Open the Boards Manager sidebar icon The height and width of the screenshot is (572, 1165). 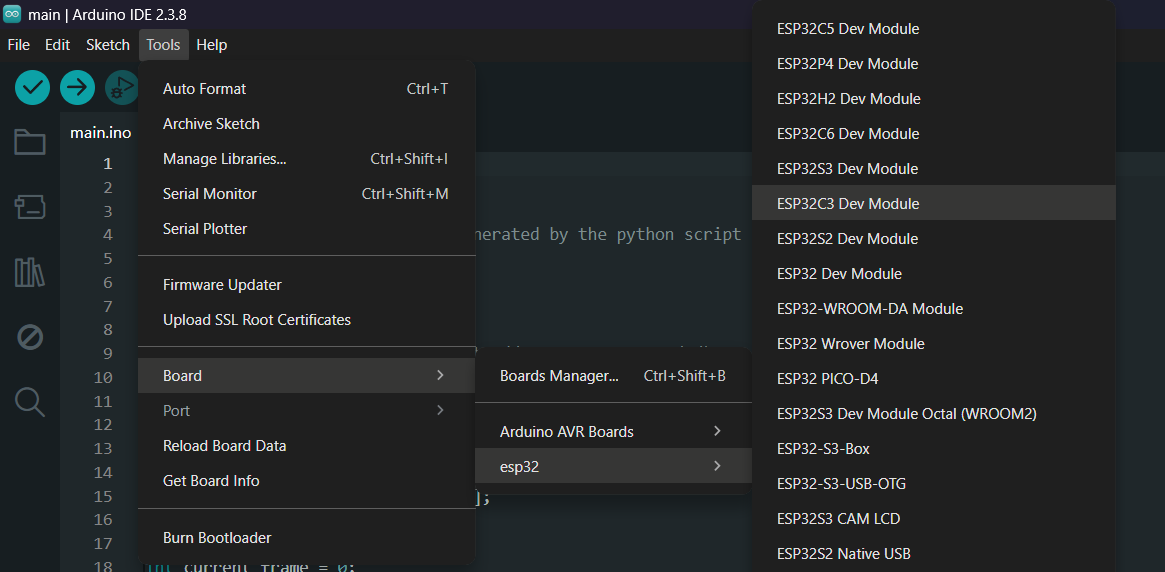point(30,207)
